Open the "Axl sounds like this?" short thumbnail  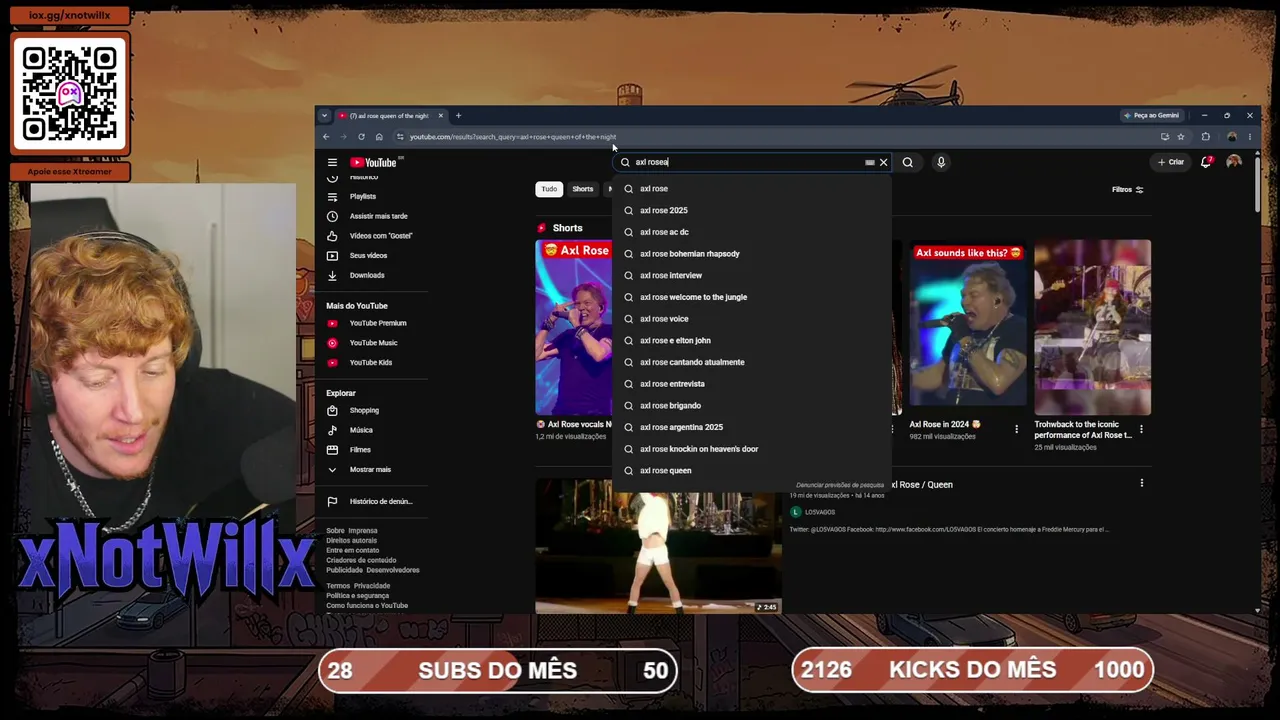tap(968, 327)
